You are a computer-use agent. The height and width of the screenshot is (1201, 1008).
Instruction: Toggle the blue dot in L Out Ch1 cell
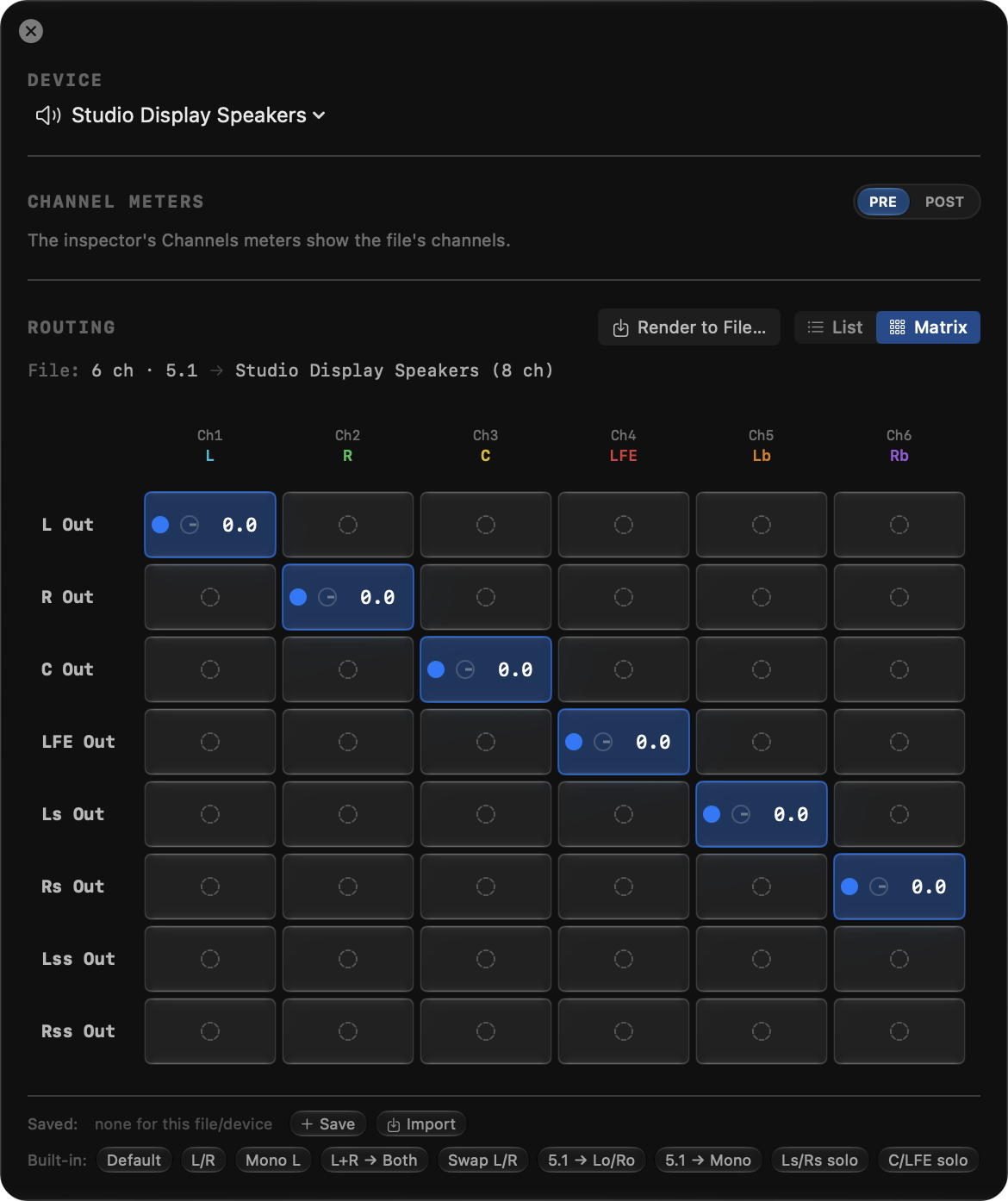160,525
